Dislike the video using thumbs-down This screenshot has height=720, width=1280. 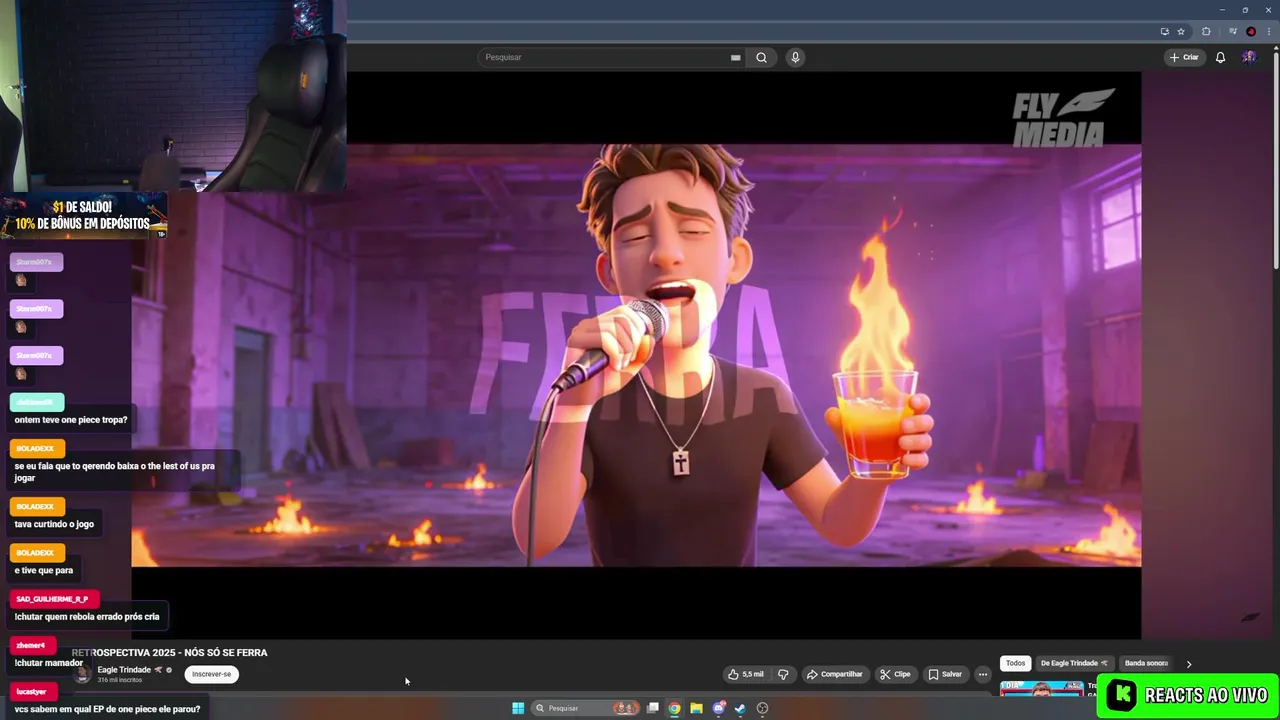783,674
